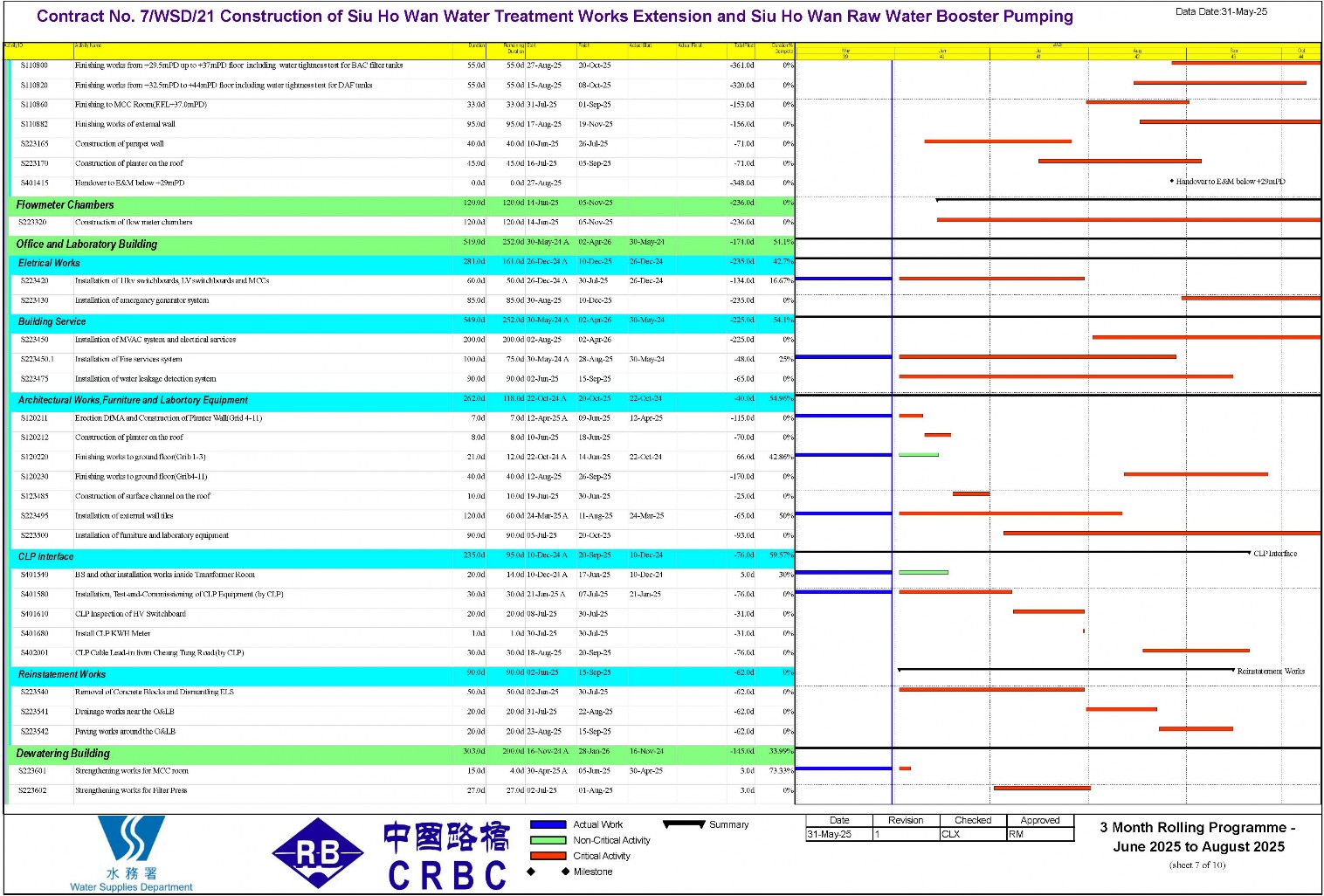Click 'Installation of water leakage detection system'
The height and width of the screenshot is (896, 1324).
pyautogui.click(x=145, y=379)
